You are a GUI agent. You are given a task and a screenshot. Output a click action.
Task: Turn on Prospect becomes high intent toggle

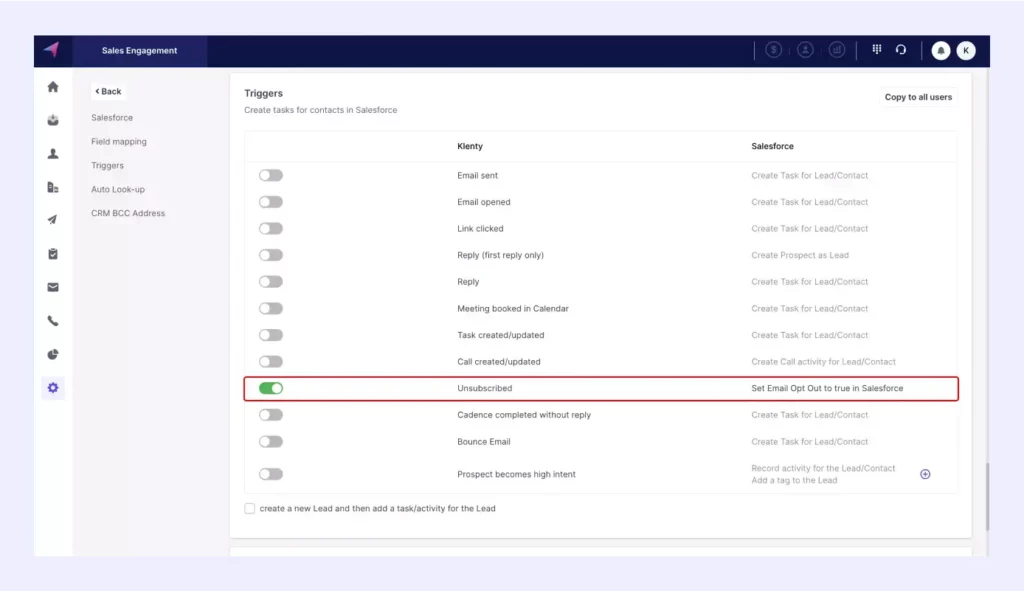[x=270, y=474]
